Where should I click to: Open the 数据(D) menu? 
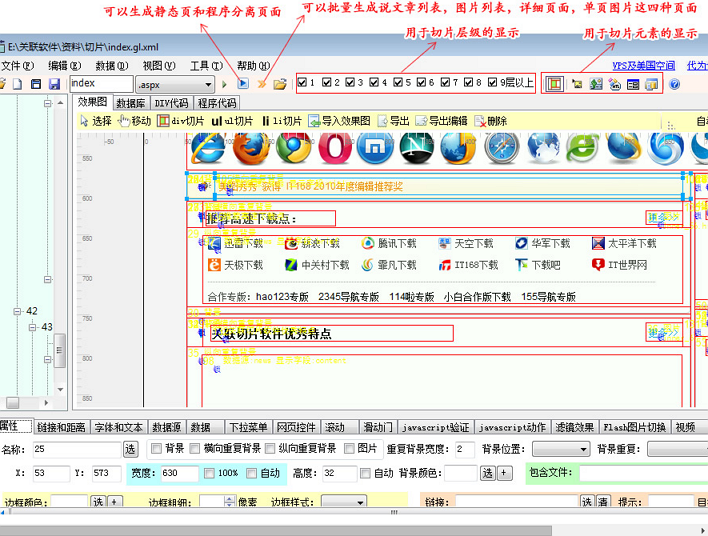[112, 66]
